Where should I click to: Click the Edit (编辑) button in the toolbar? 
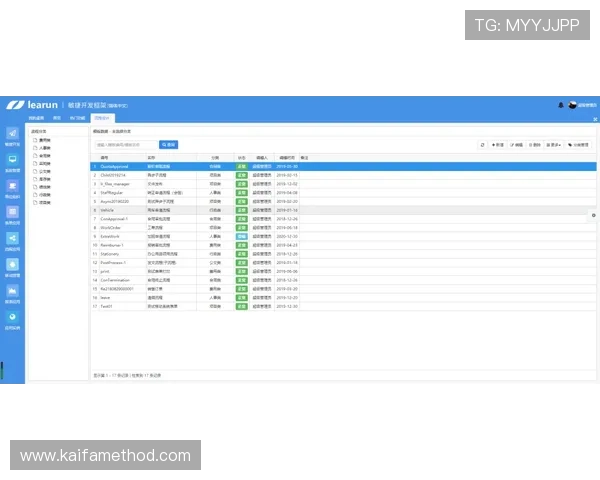click(x=516, y=145)
